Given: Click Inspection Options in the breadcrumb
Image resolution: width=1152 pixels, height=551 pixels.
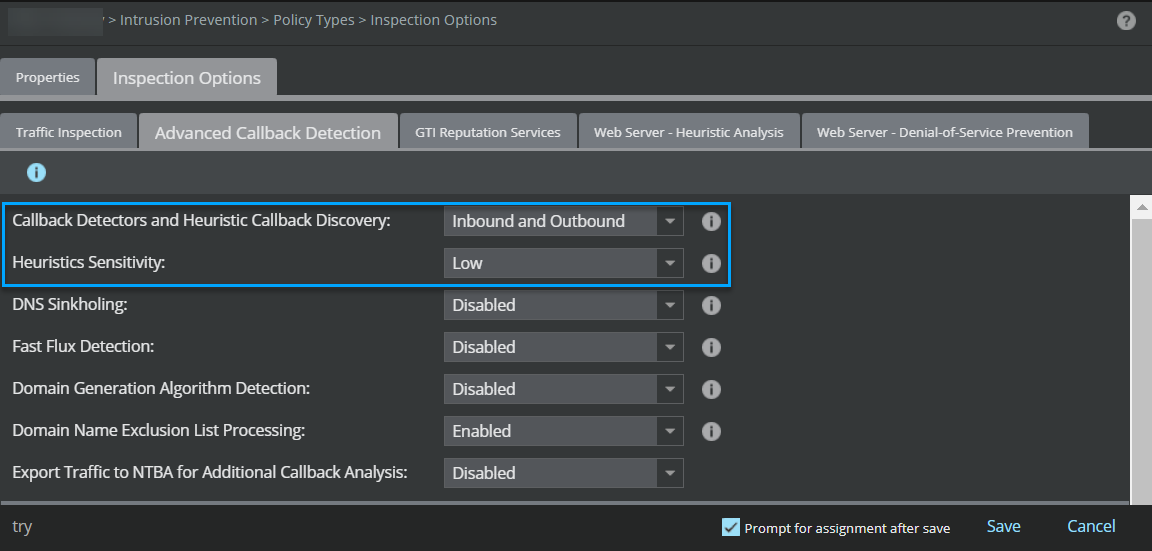Looking at the screenshot, I should [x=433, y=20].
